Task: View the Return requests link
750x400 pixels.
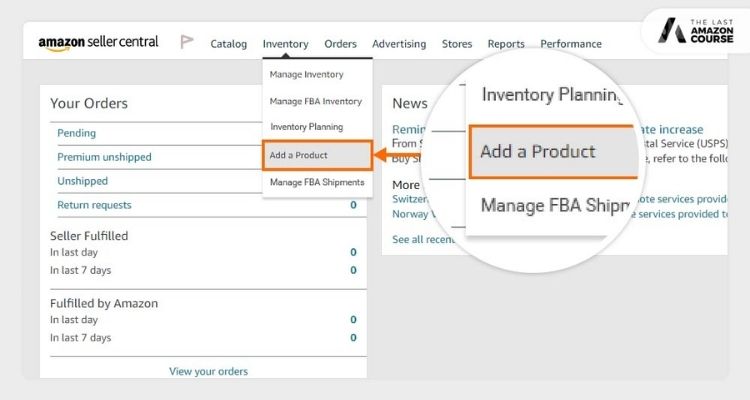Action: coord(94,205)
